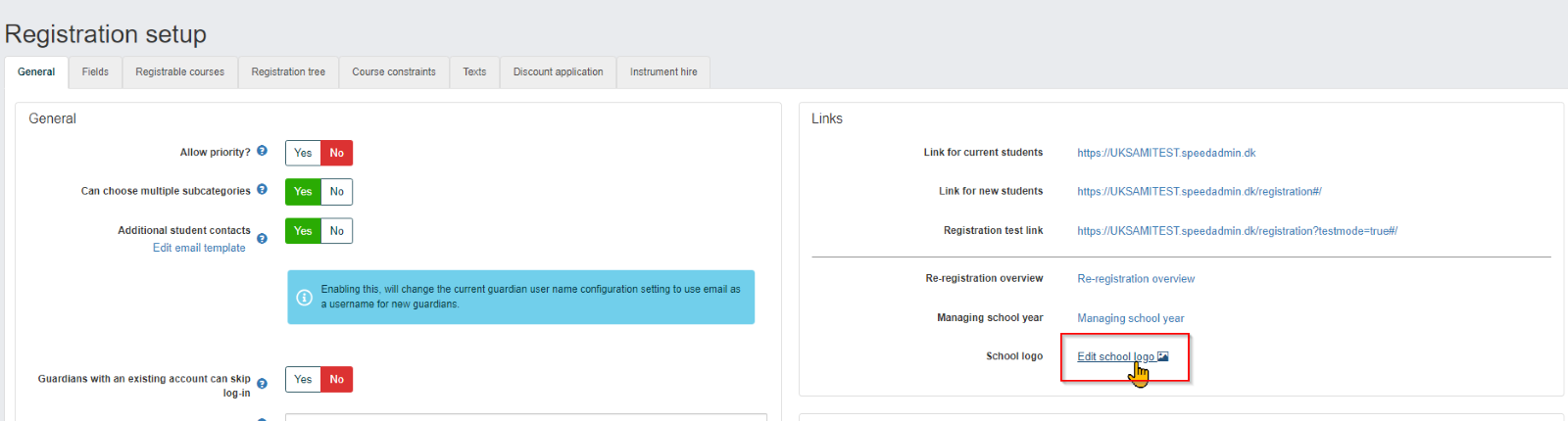Open the Registrable courses tab
1568x421 pixels.
(180, 72)
